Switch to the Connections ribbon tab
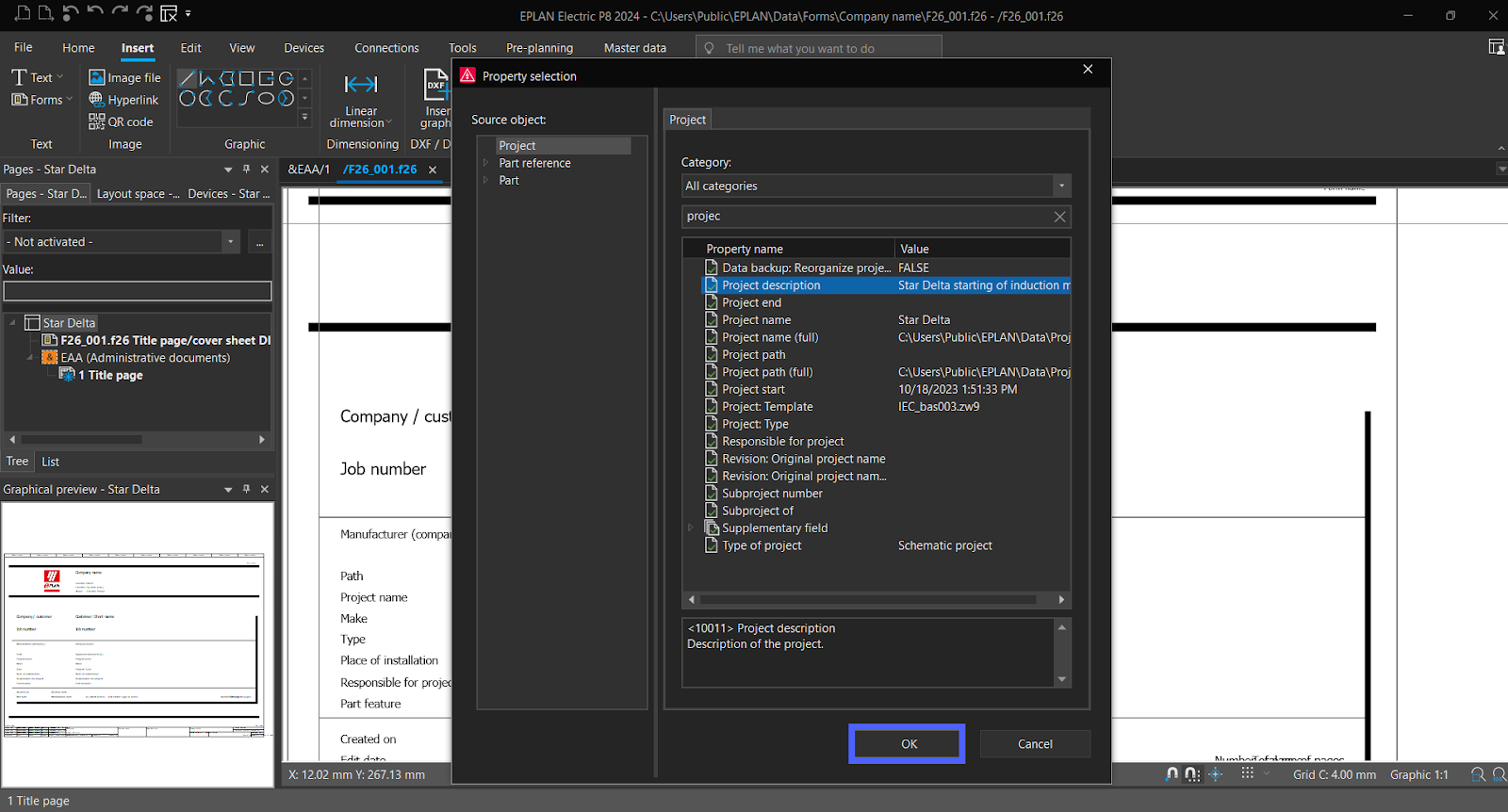 click(386, 48)
